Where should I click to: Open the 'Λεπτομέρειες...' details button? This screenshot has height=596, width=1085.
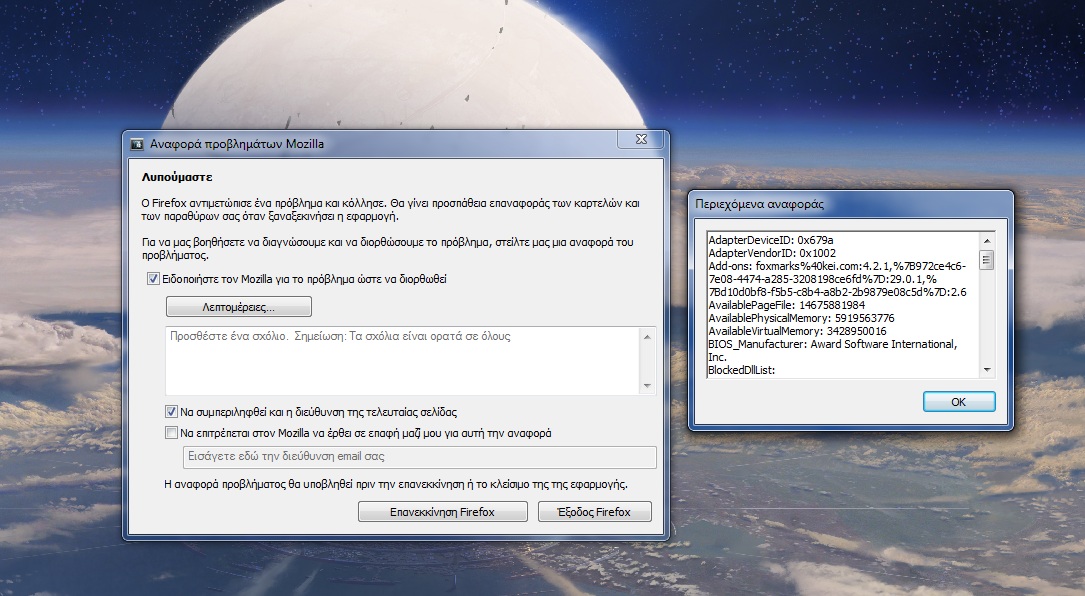pyautogui.click(x=239, y=307)
